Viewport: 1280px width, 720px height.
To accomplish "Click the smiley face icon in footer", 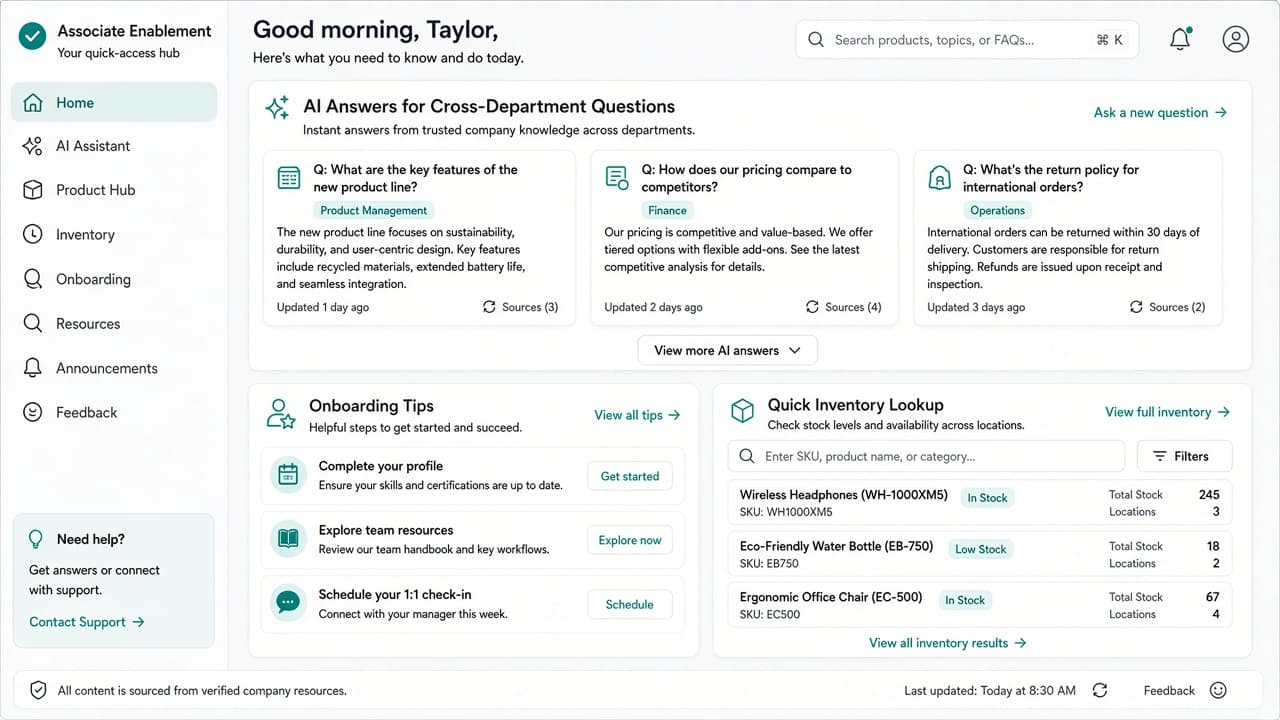I will coord(1218,690).
